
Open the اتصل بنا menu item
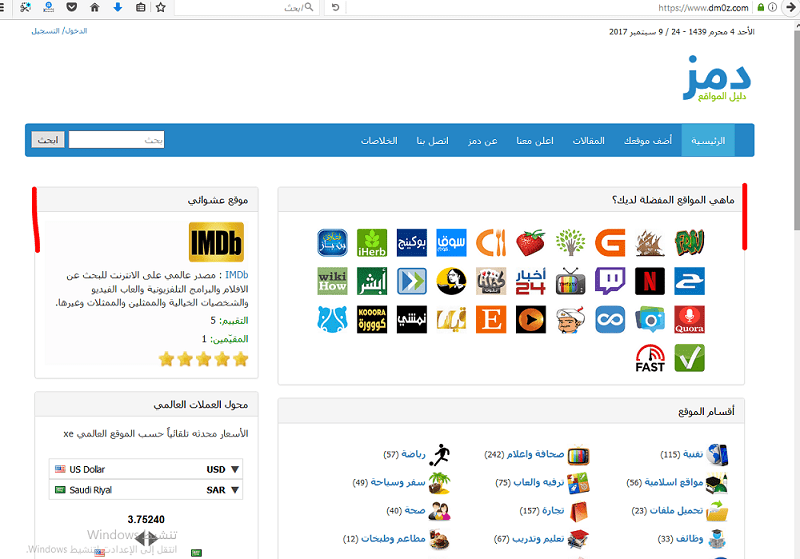point(432,141)
